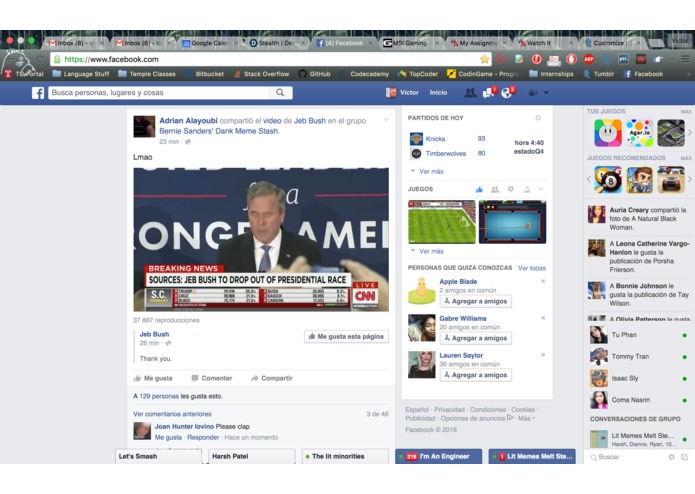This screenshot has height=494, width=695.
Task: Open chat with Tommy Tran
Action: [x=638, y=356]
